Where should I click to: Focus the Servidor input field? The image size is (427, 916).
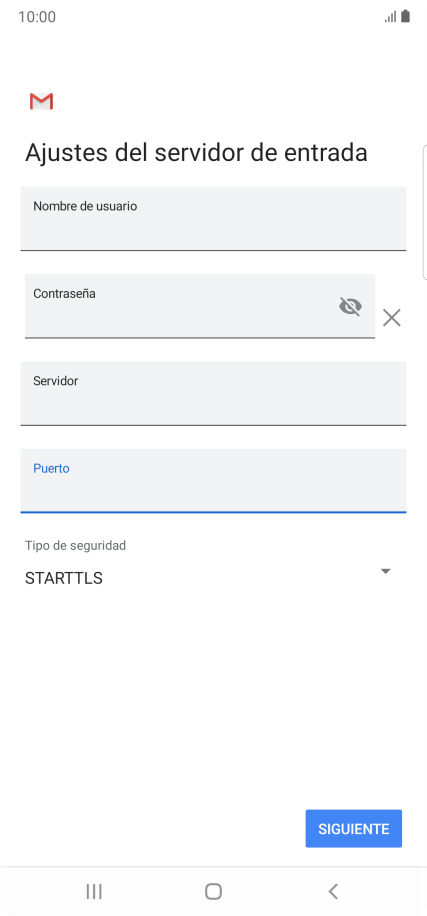213,393
